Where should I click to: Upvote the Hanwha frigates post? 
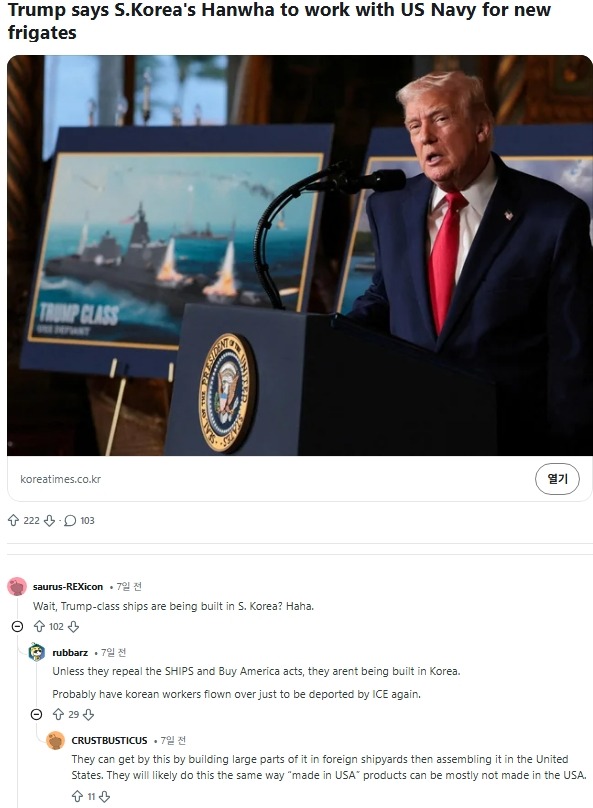coord(13,520)
